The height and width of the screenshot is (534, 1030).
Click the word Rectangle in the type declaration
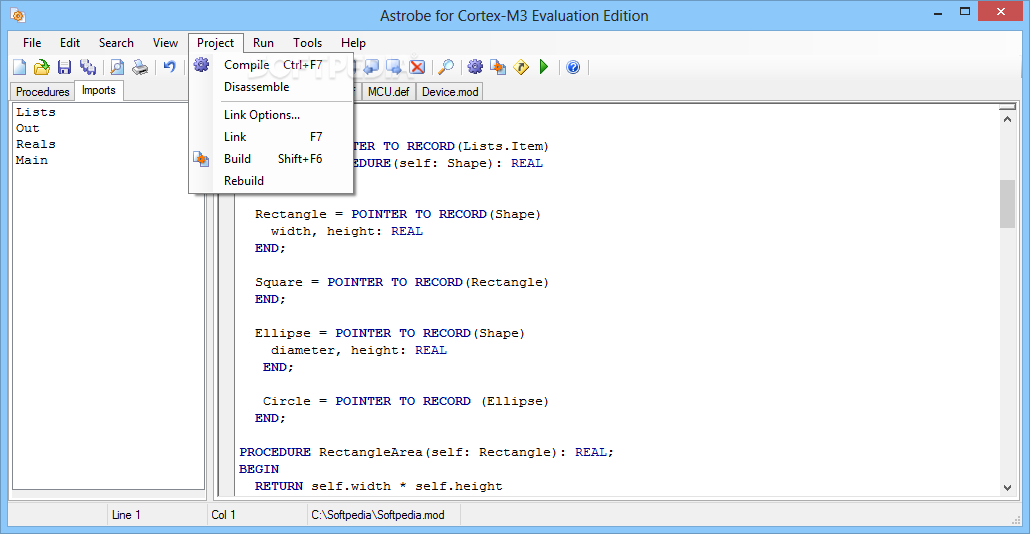(290, 214)
